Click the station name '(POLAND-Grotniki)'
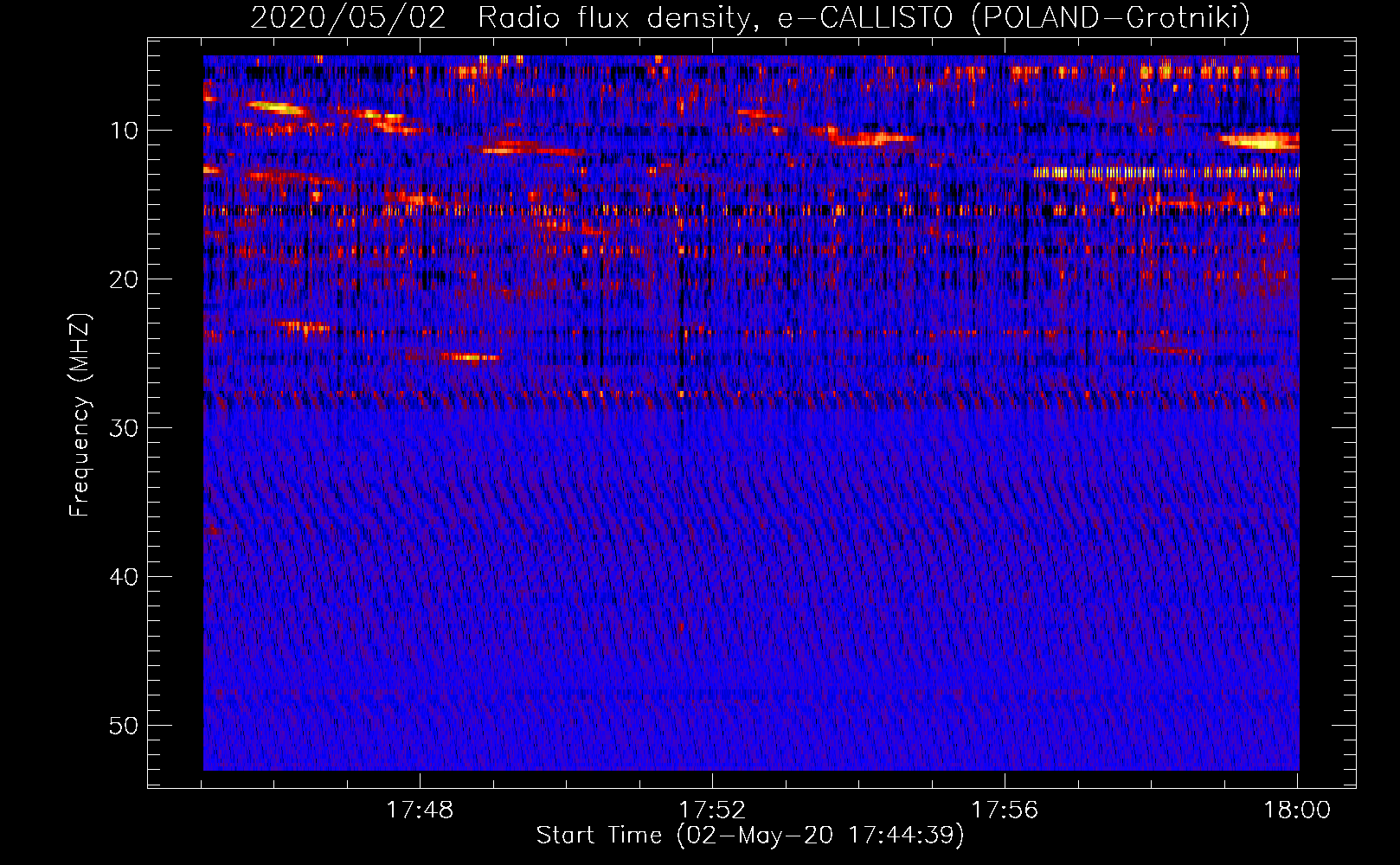Image resolution: width=1400 pixels, height=865 pixels. pos(1112,18)
